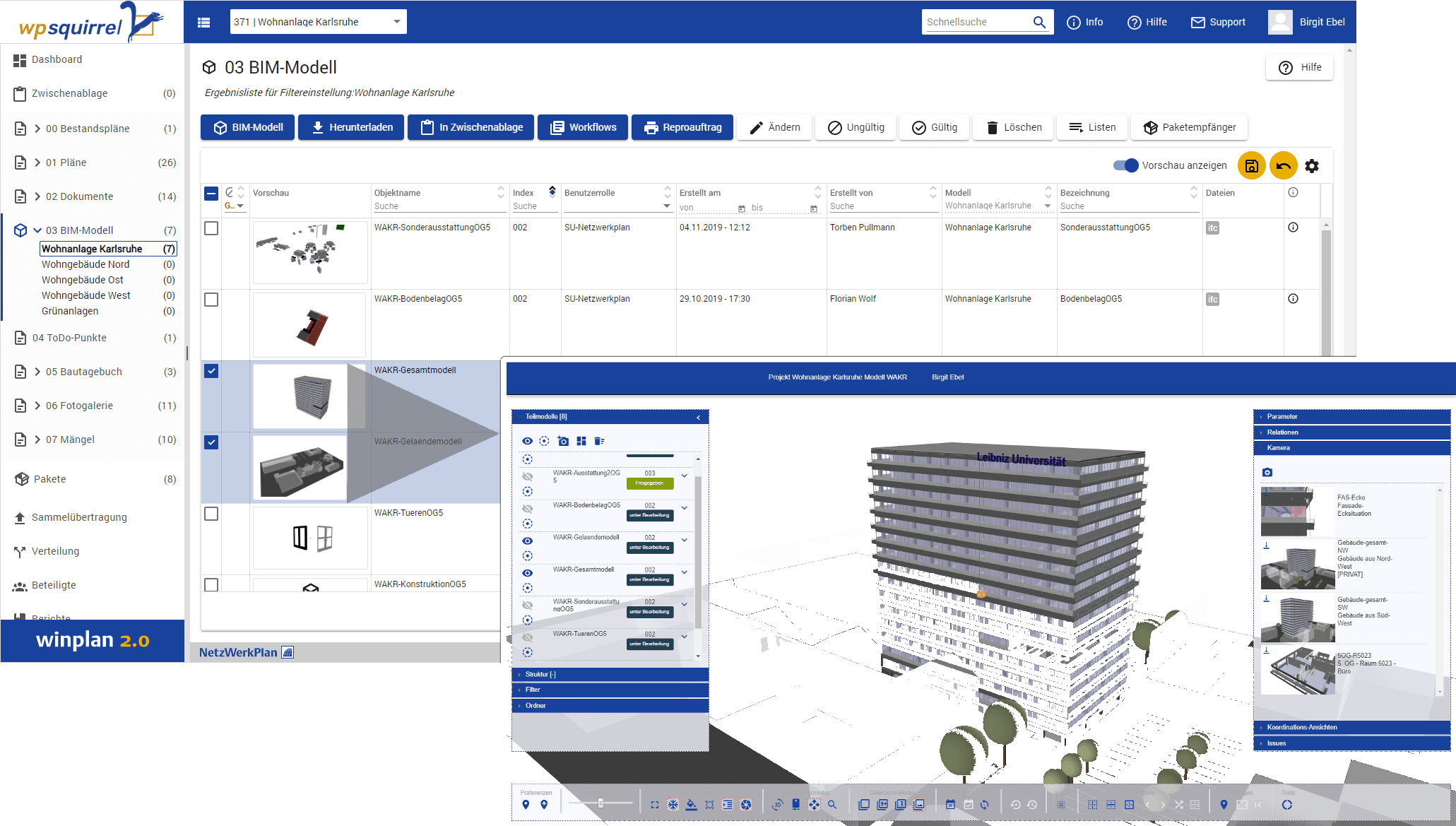
Task: Click the 3D rotate icon in viewer toolbar
Action: (x=777, y=805)
